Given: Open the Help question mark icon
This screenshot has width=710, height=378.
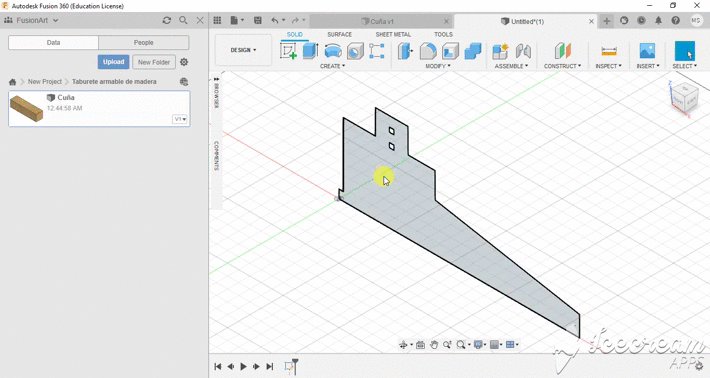Looking at the screenshot, I should pyautogui.click(x=676, y=20).
